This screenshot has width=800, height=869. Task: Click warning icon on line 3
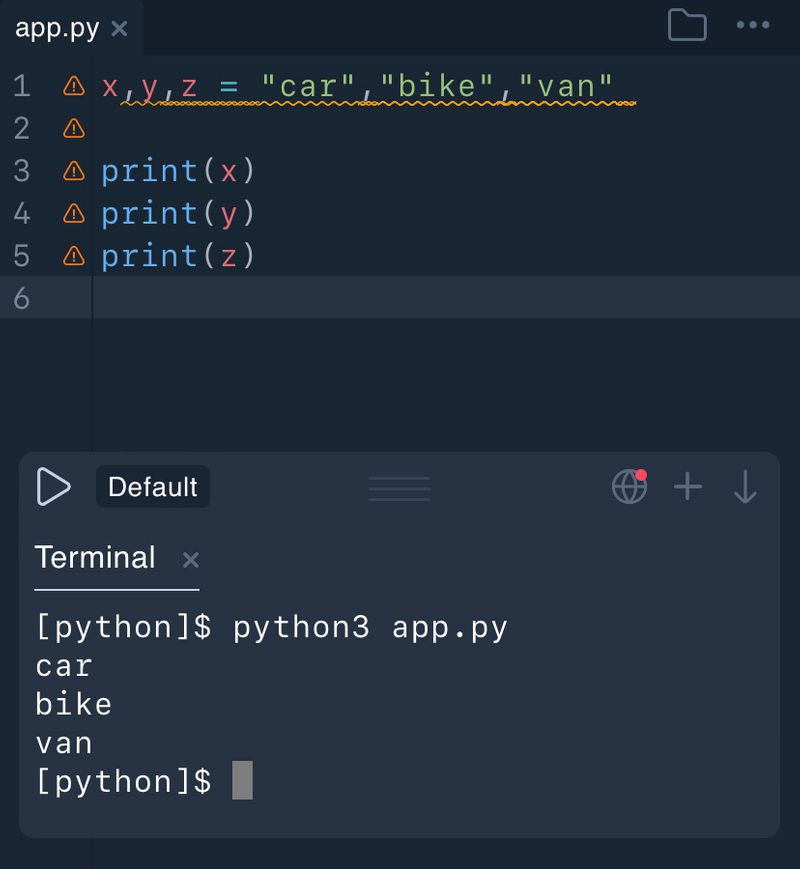click(x=74, y=171)
